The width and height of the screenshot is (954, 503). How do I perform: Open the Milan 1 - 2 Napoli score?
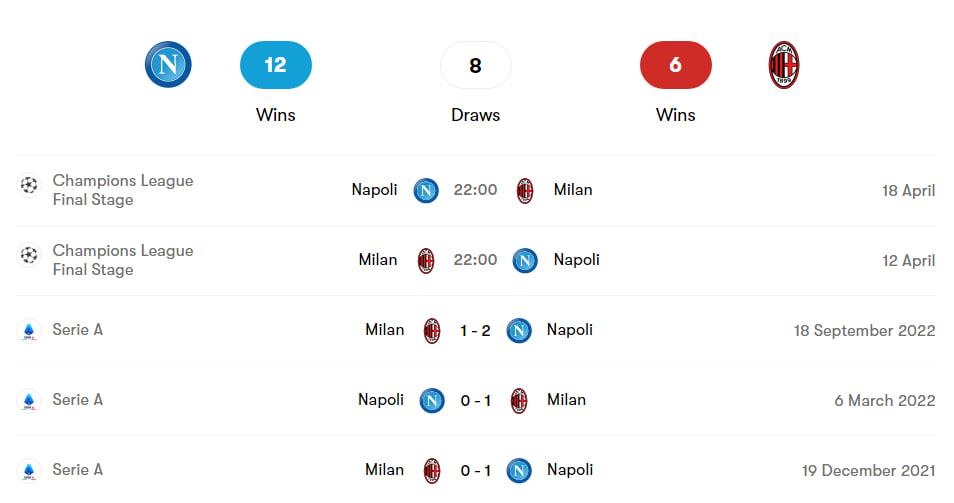475,330
